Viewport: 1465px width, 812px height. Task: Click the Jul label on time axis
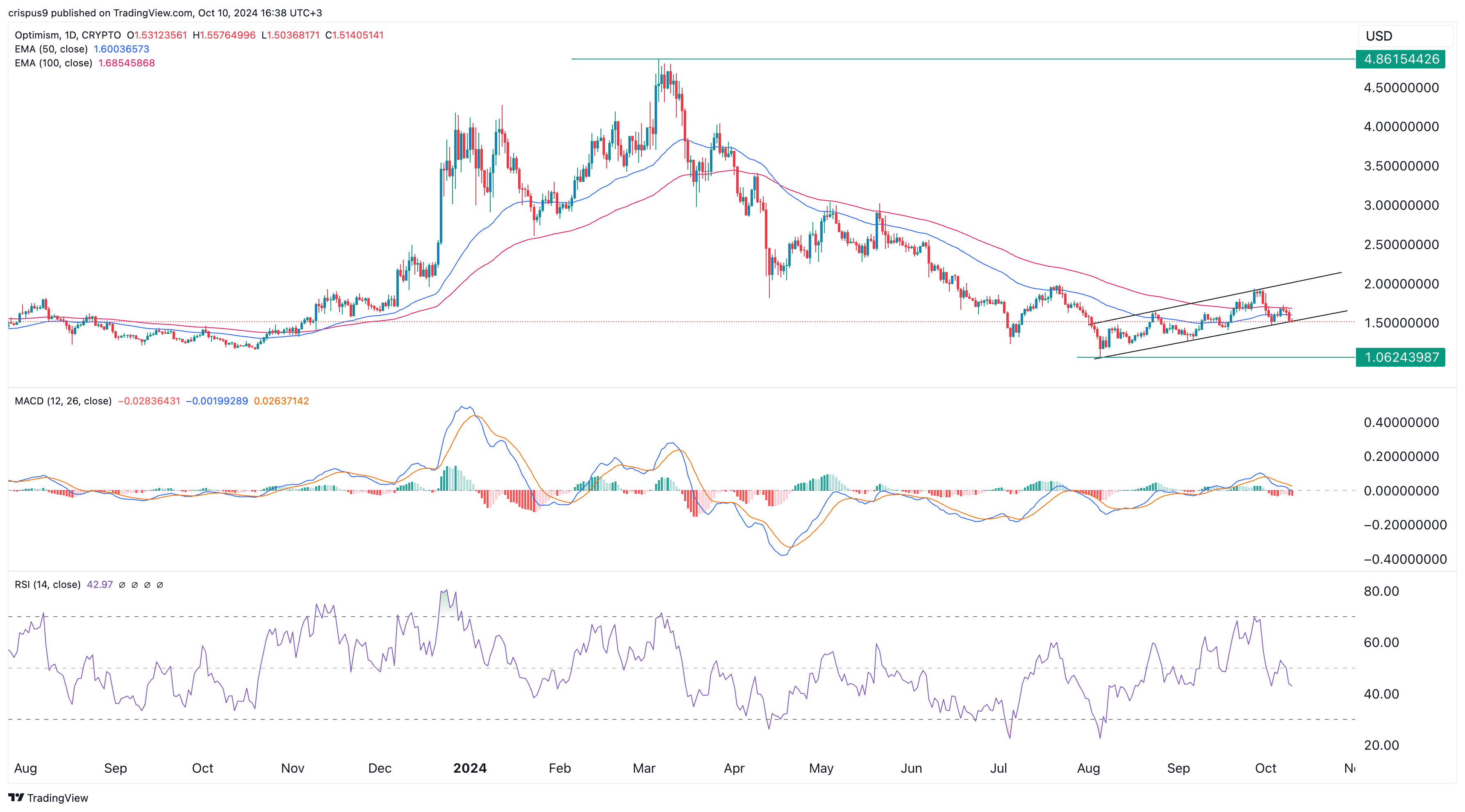[998, 768]
